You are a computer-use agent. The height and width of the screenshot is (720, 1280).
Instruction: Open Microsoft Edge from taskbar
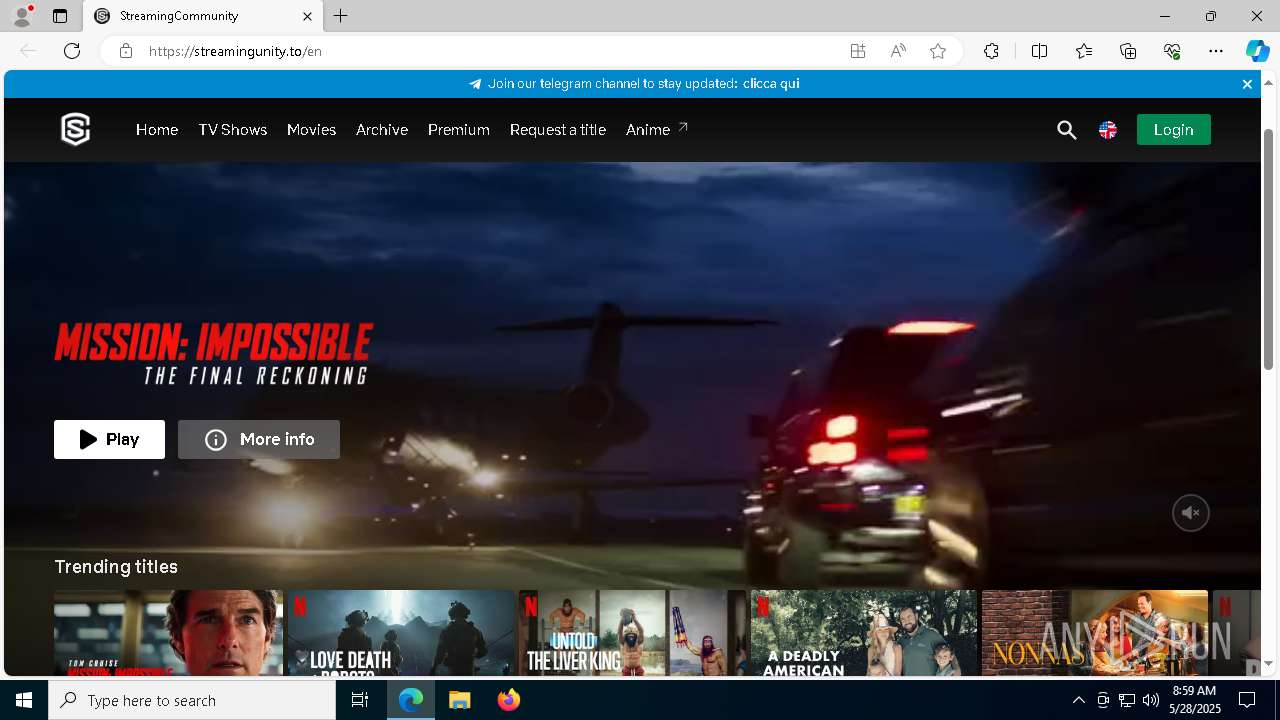pos(411,700)
